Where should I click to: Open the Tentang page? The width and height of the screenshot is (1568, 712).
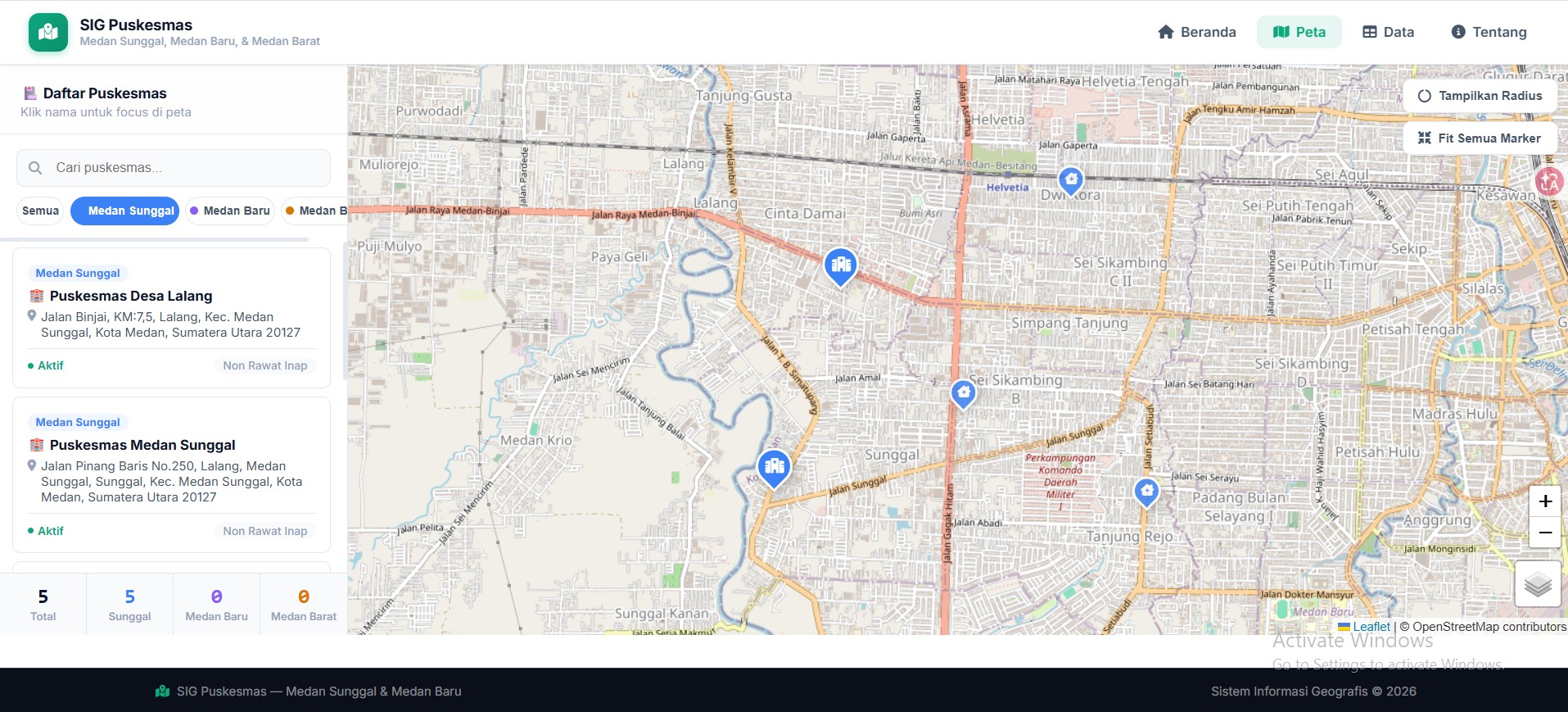[x=1489, y=32]
